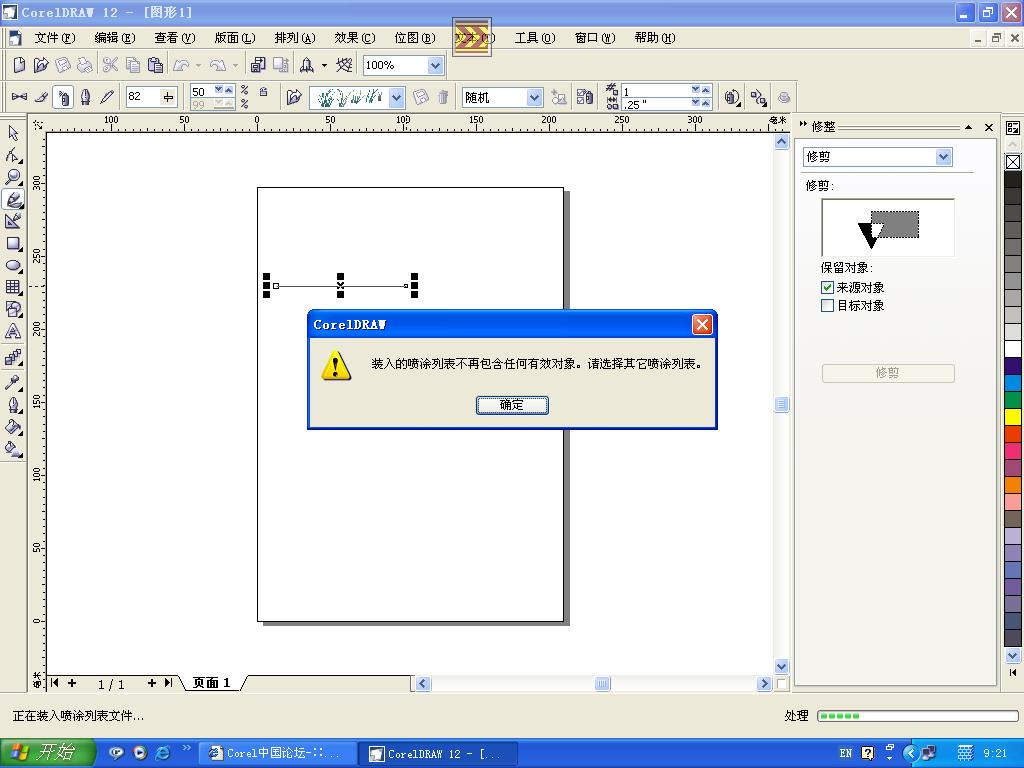This screenshot has height=768, width=1024.
Task: Click the Open file icon
Action: (41, 65)
